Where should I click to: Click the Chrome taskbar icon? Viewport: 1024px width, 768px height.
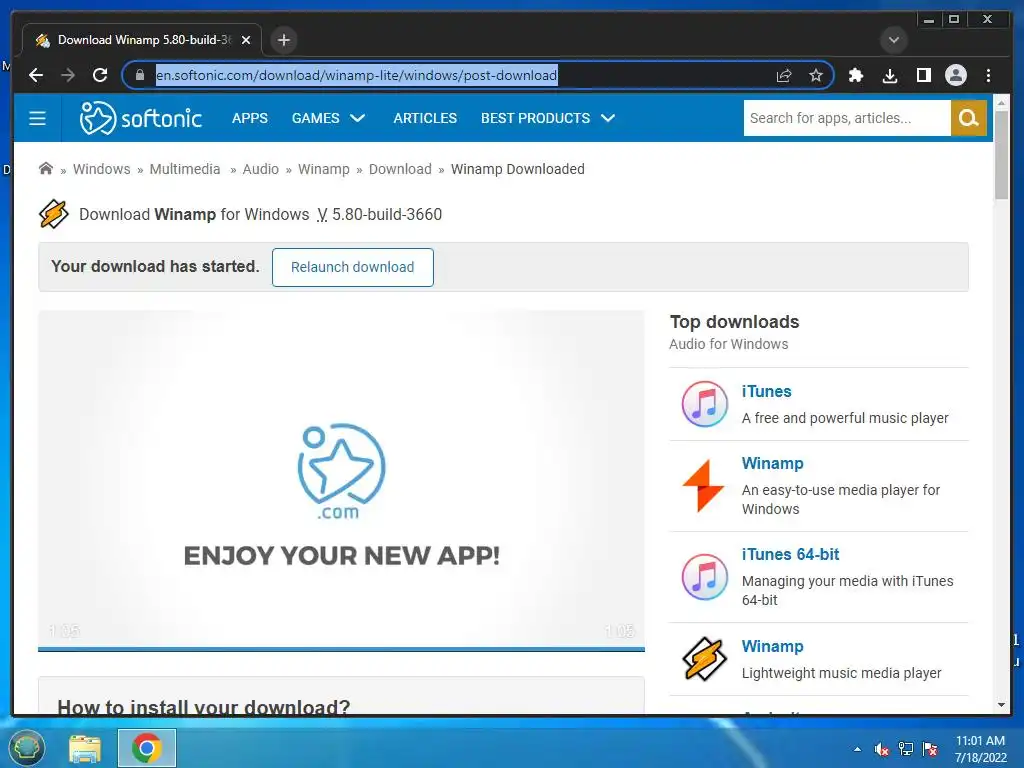point(146,748)
